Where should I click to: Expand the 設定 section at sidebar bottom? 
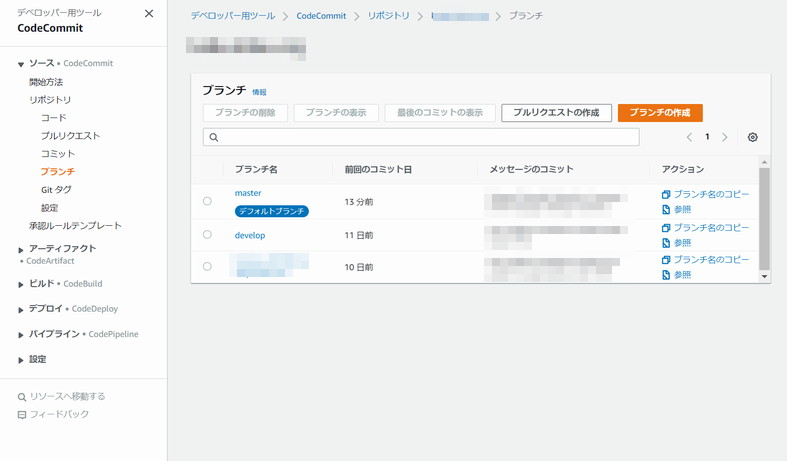point(21,360)
